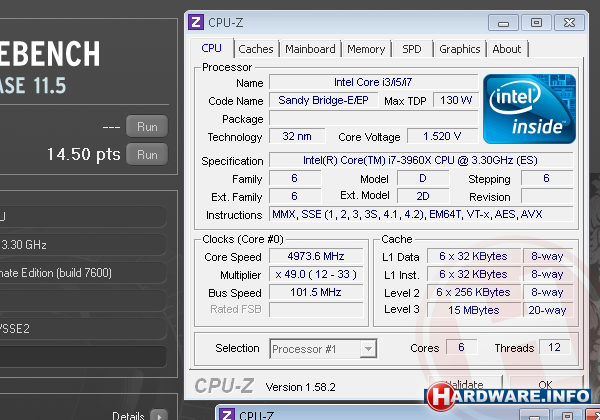This screenshot has width=600, height=420.
Task: Click the Validate button
Action: (x=465, y=384)
